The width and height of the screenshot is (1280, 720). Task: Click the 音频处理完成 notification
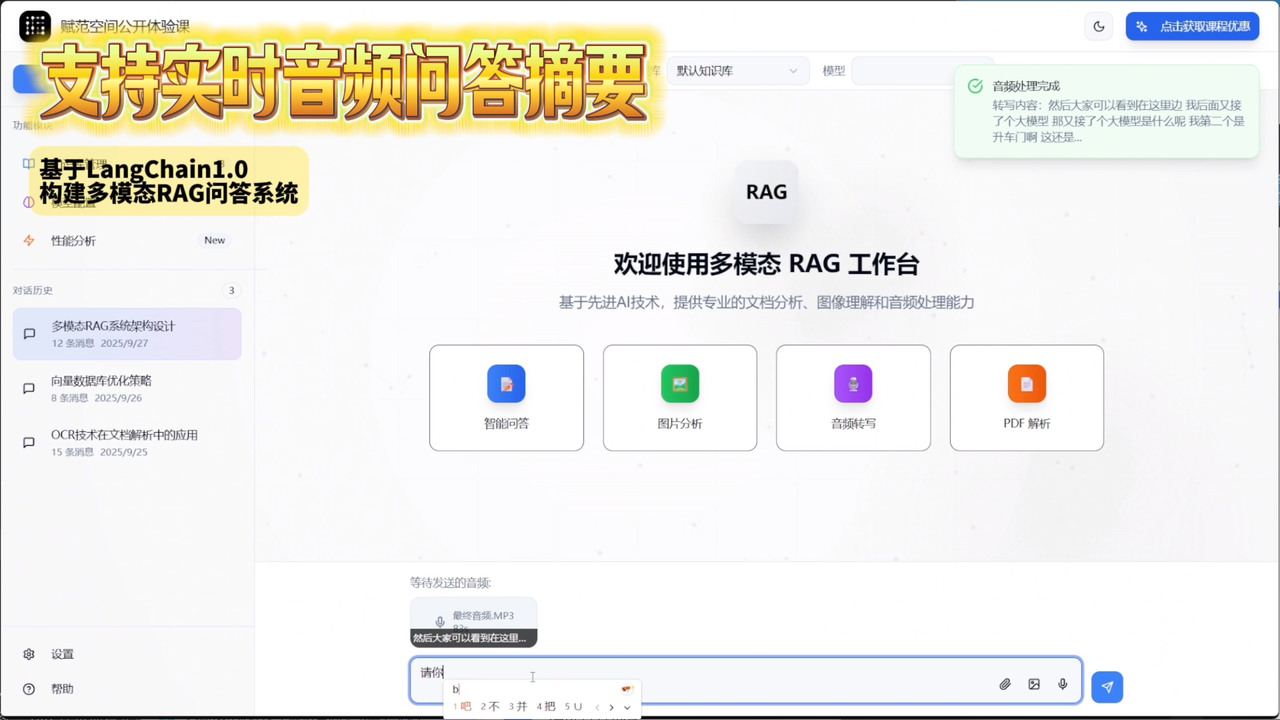coord(1106,111)
